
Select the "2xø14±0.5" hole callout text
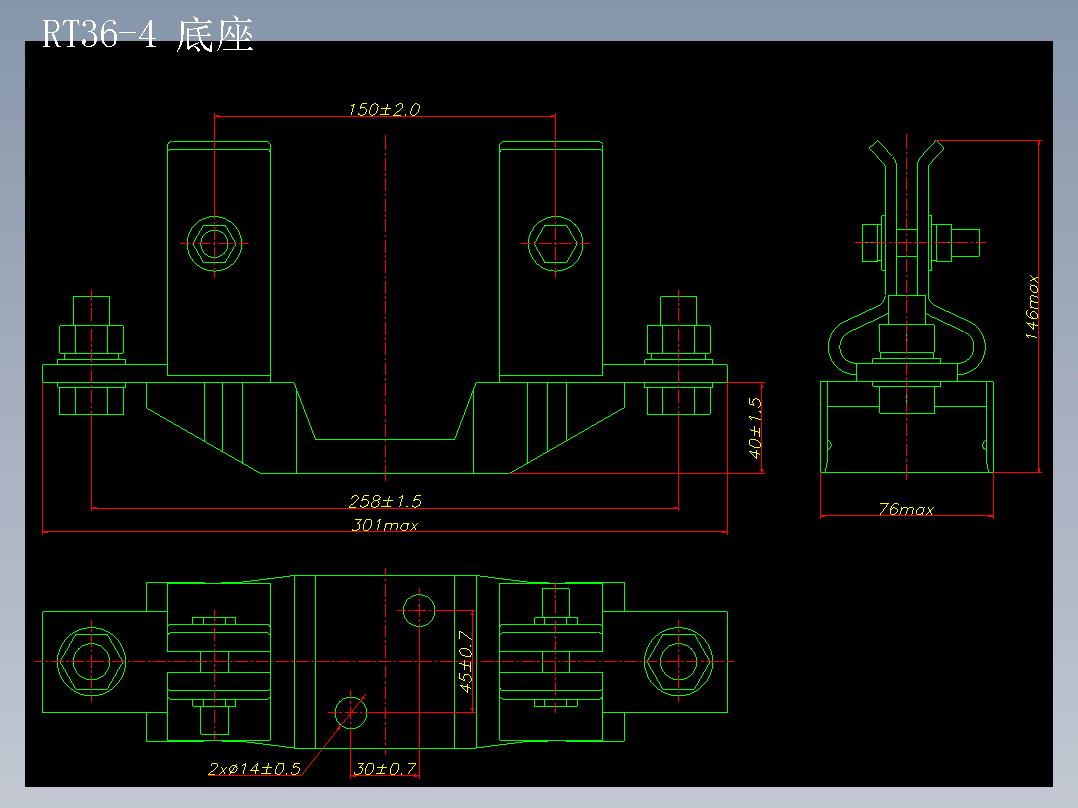click(254, 769)
